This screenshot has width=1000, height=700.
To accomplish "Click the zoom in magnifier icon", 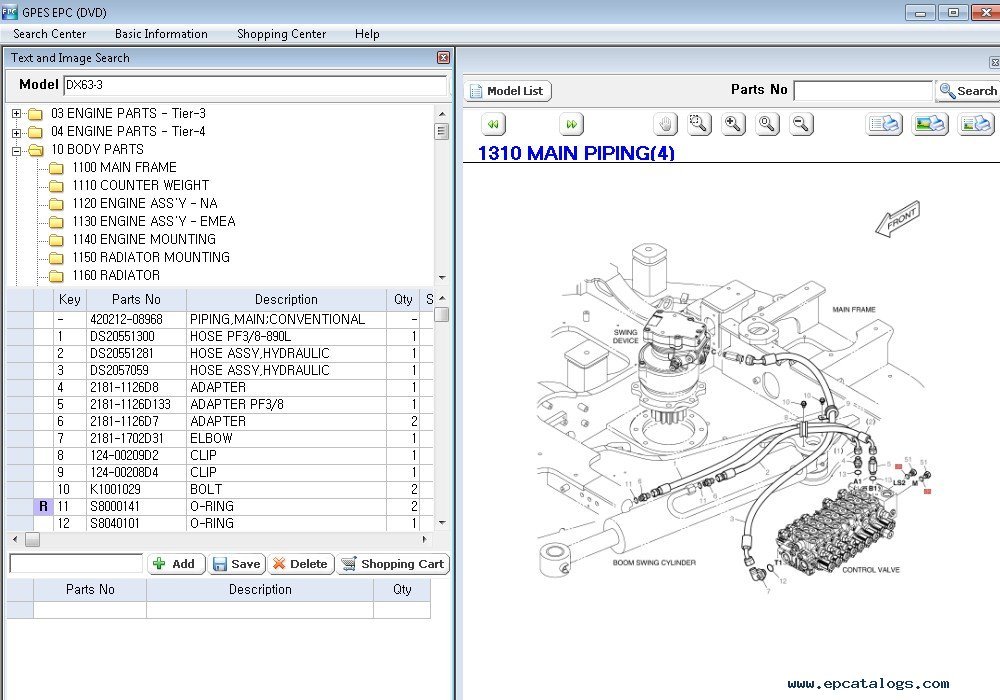I will pos(734,124).
